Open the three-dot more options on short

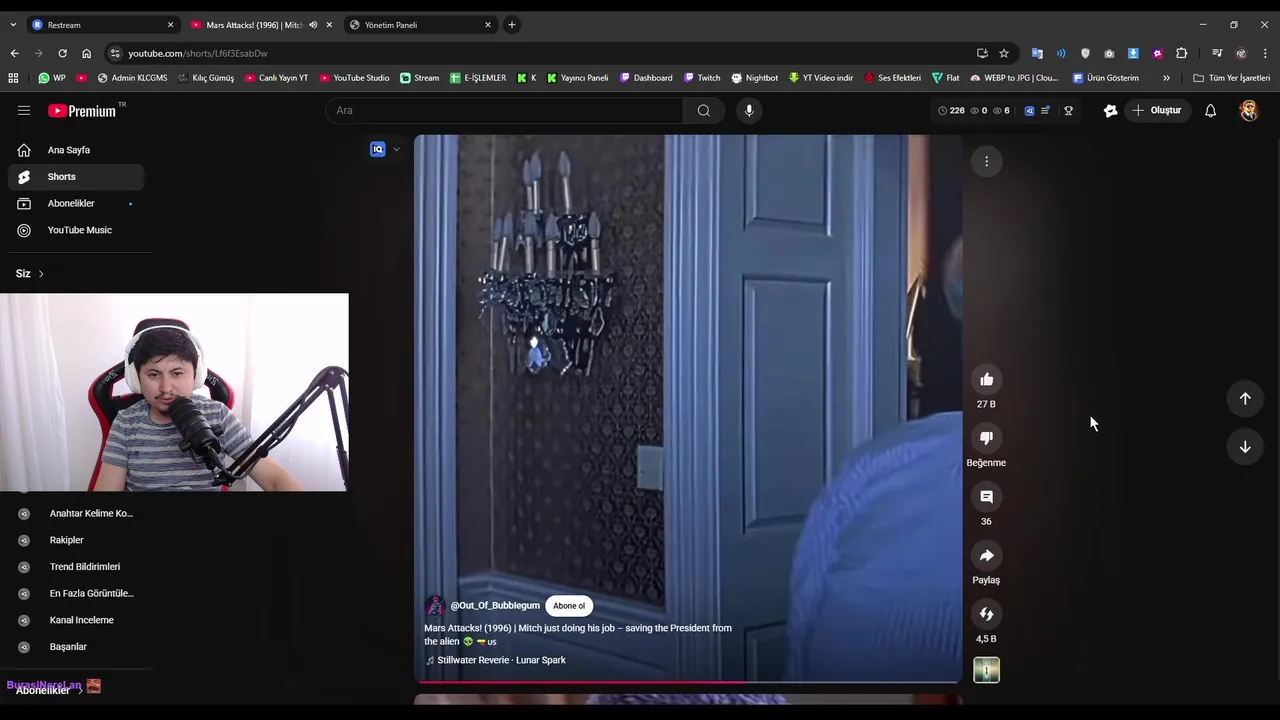click(986, 161)
